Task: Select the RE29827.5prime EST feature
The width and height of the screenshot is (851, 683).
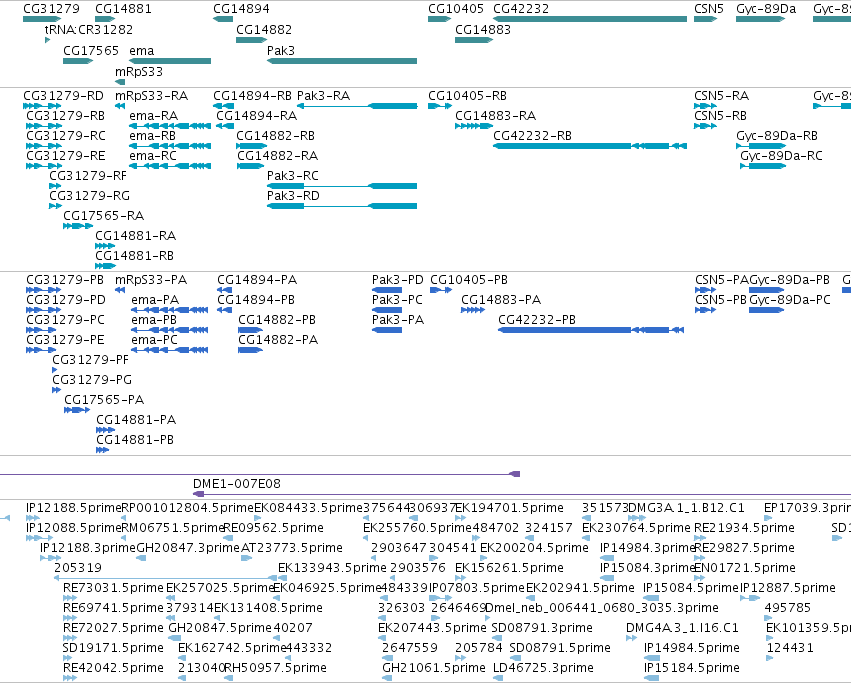Action: coord(700,558)
